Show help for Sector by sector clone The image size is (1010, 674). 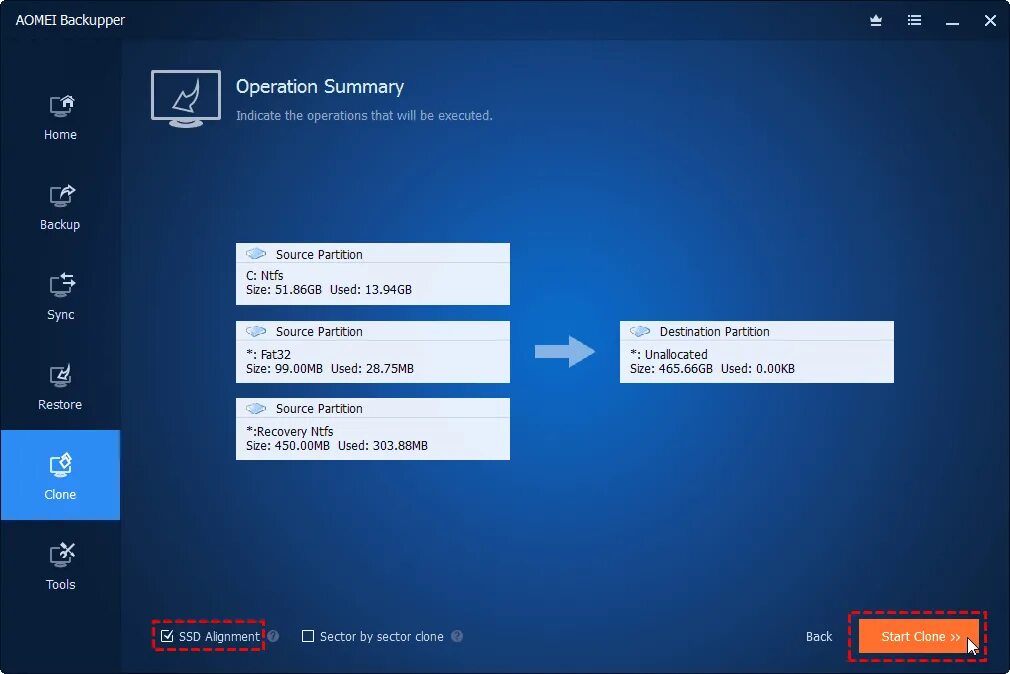point(457,636)
